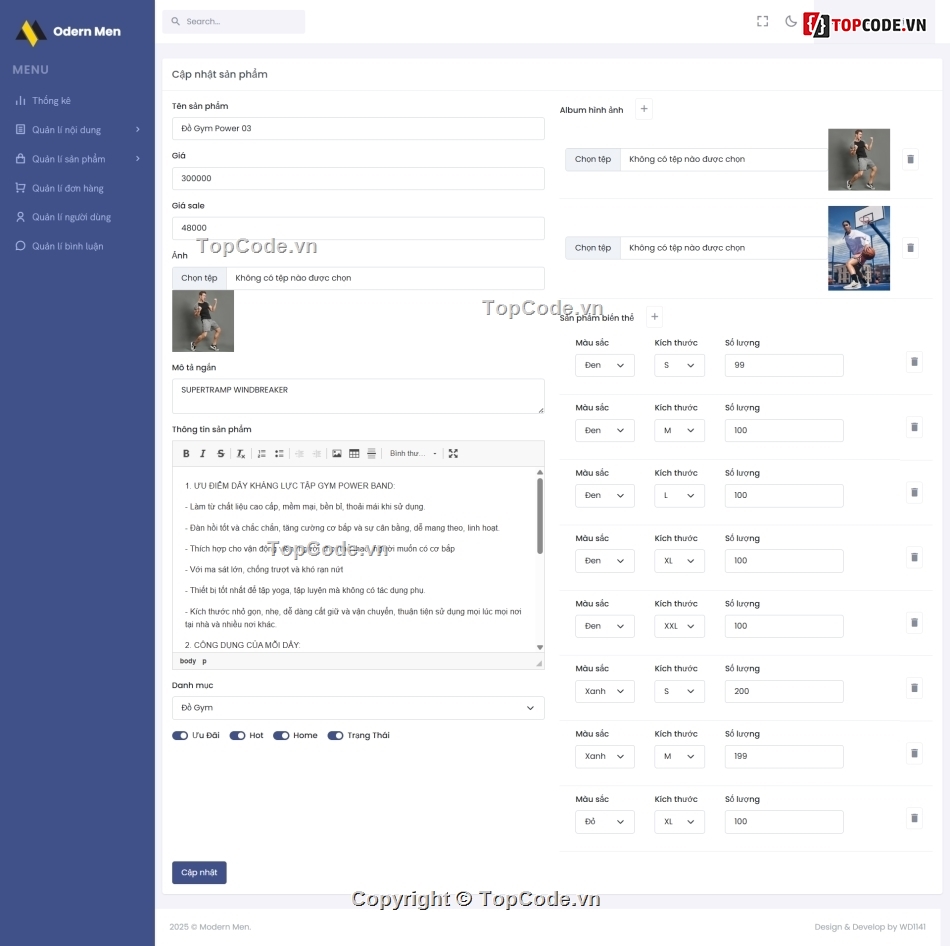
Task: Toggle the Hot switch
Action: (238, 735)
